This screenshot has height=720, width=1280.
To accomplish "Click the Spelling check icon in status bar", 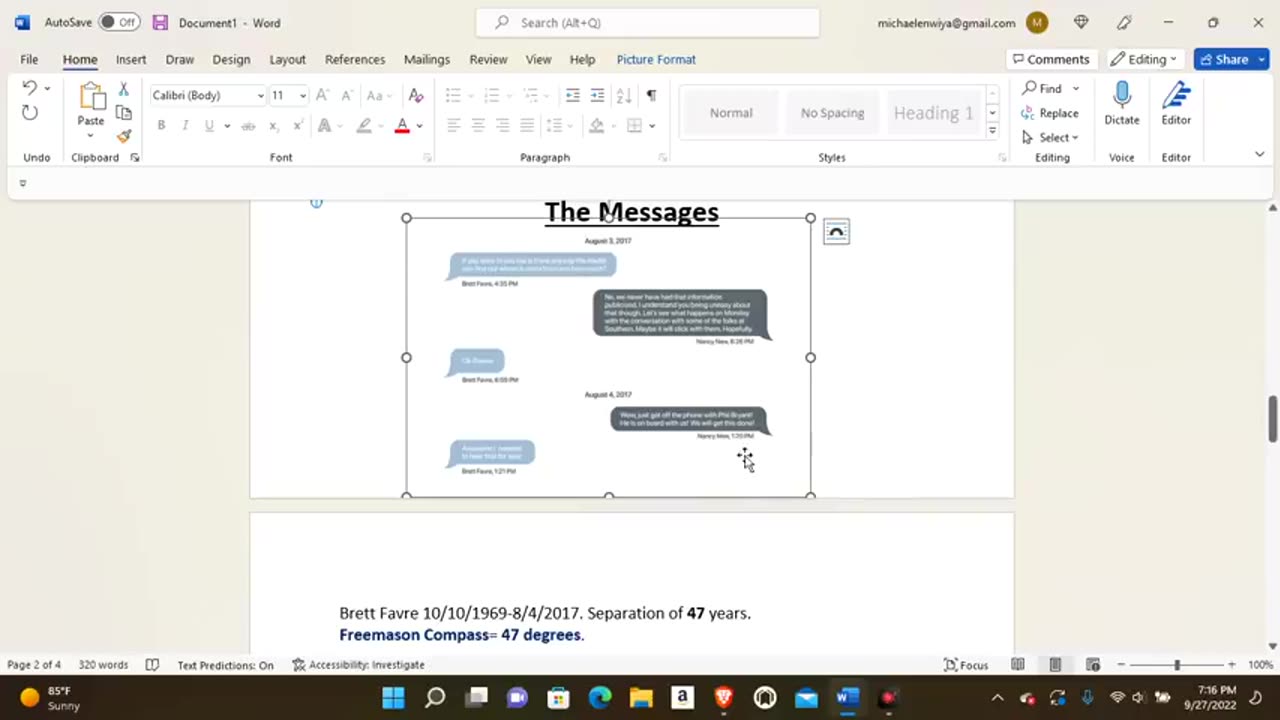I will (152, 665).
